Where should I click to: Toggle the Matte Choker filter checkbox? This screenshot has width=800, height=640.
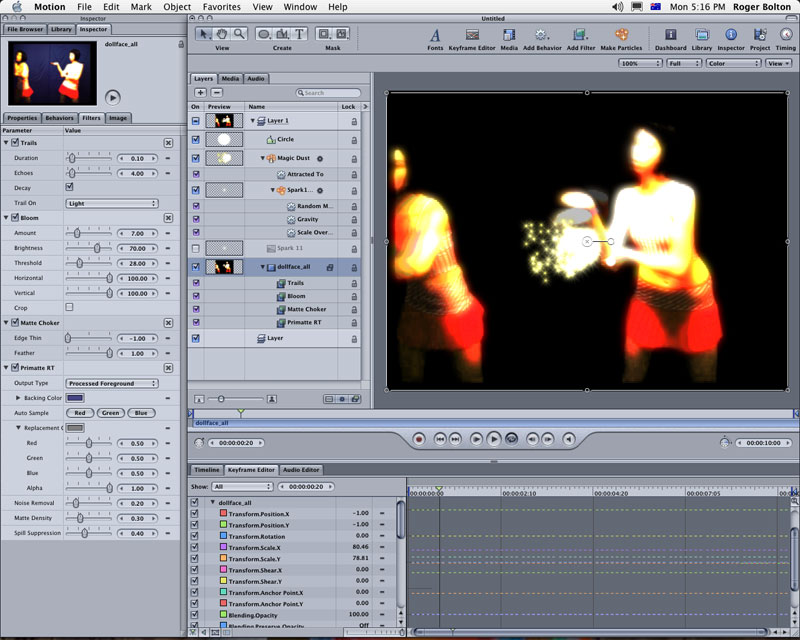(15, 323)
